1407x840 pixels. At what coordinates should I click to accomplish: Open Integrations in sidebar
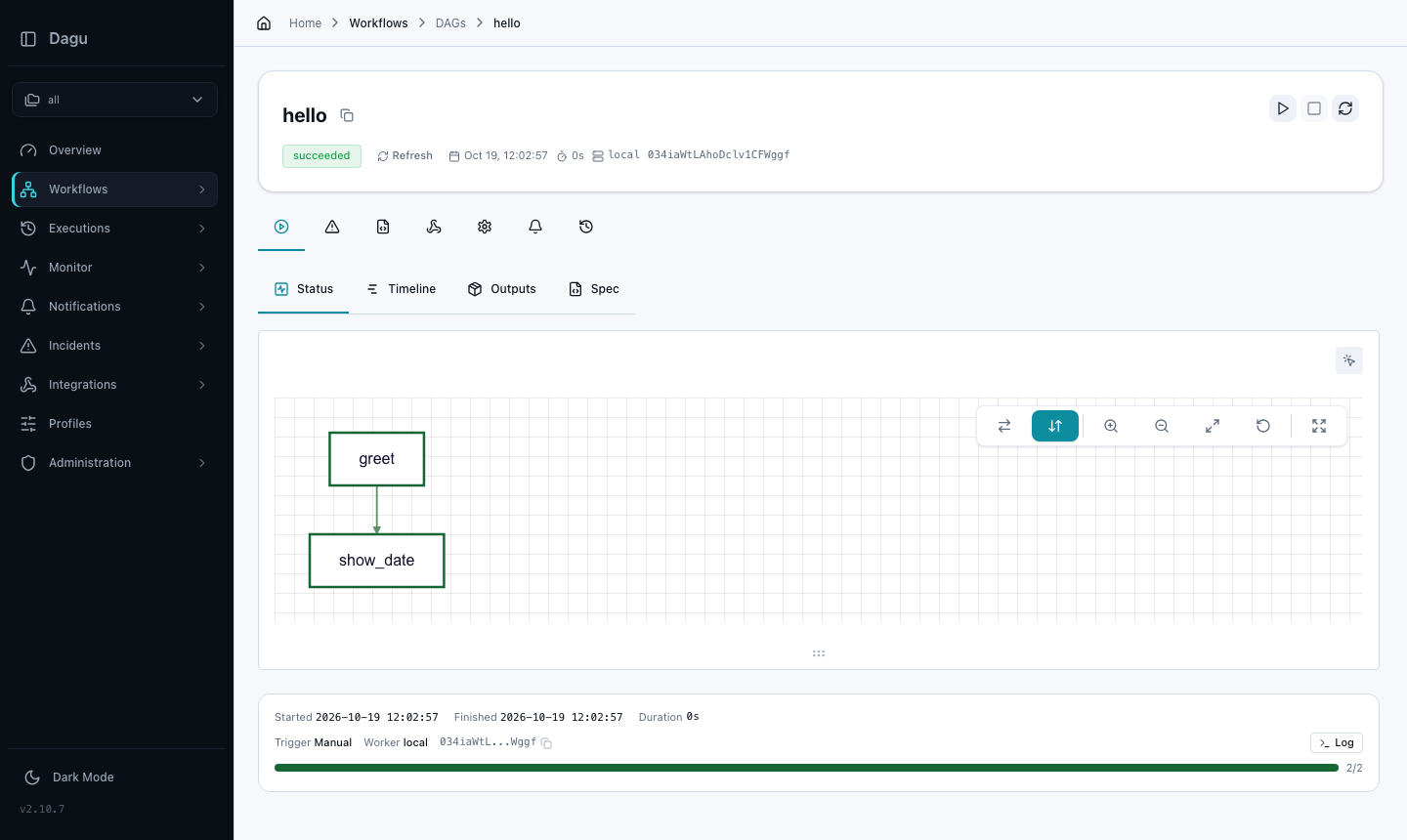tap(114, 385)
